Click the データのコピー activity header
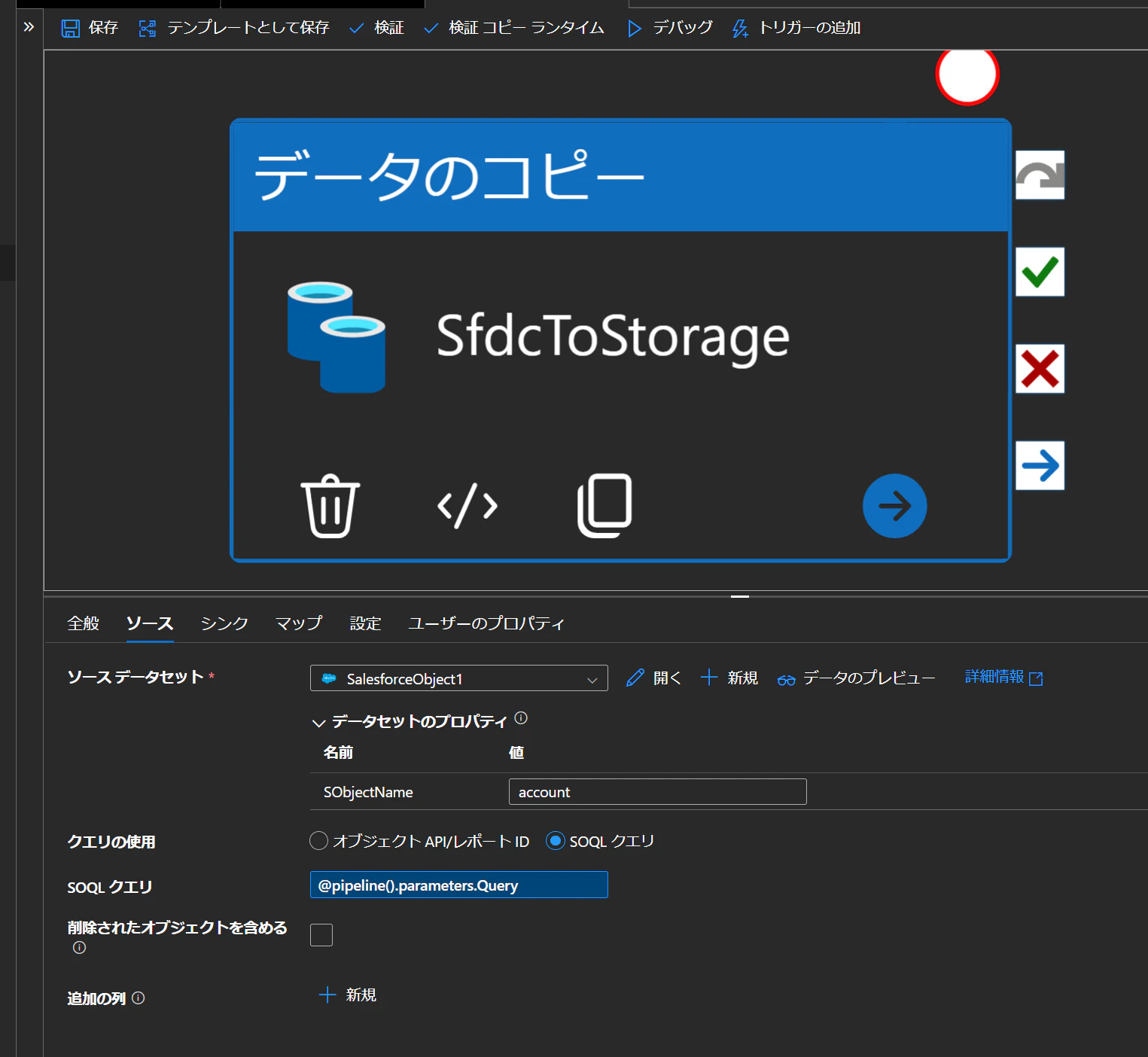The height and width of the screenshot is (1057, 1148). point(621,176)
